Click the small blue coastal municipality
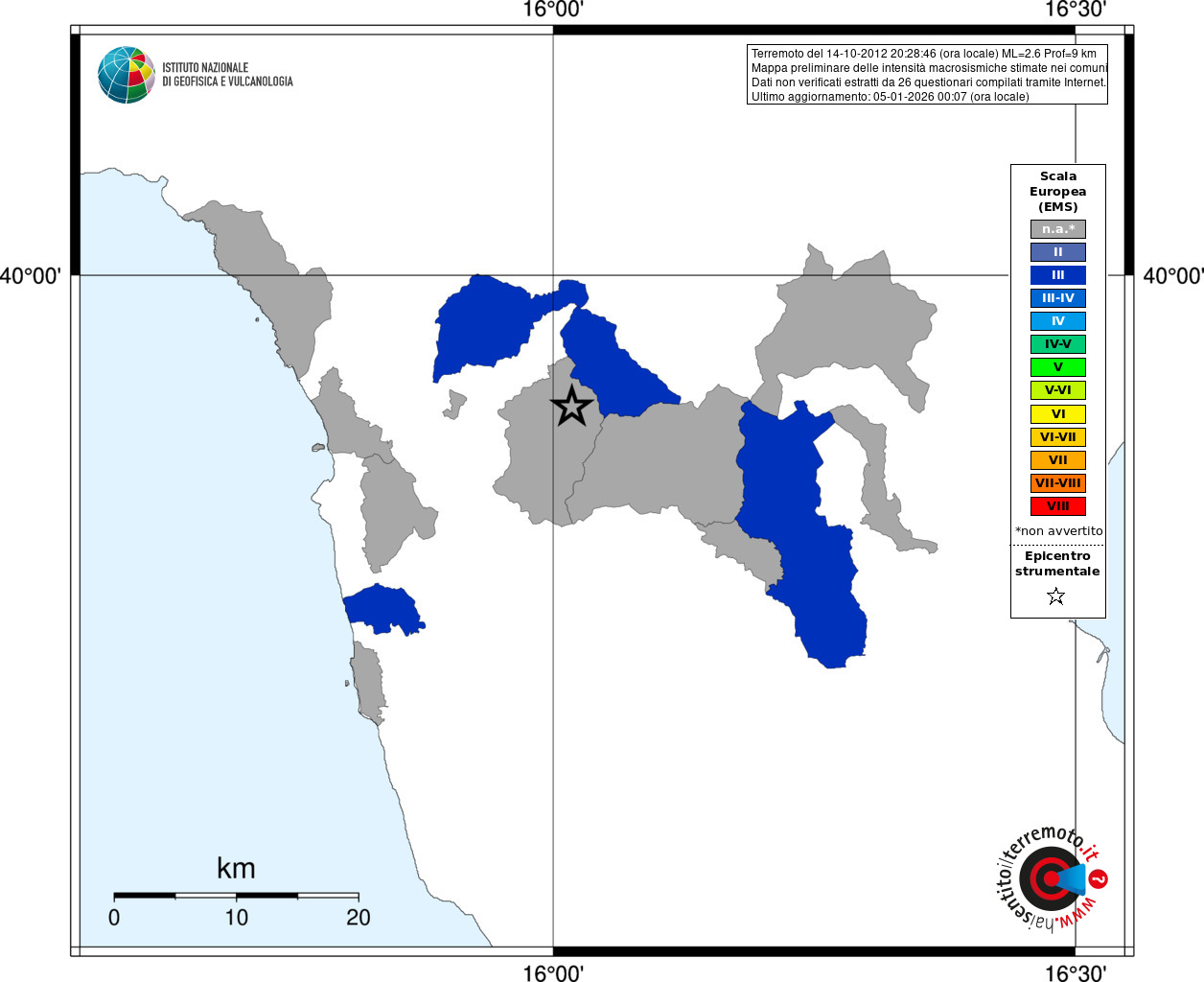Viewport: 1204px width, 982px height. [383, 610]
